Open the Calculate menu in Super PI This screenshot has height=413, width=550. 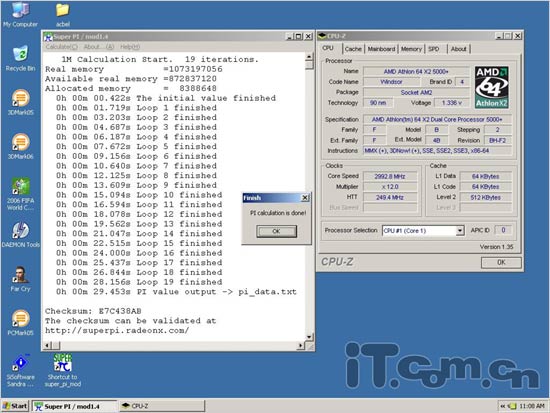[x=61, y=47]
